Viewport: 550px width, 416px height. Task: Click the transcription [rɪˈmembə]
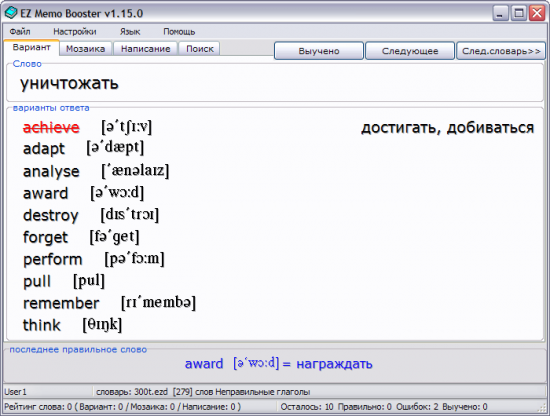158,302
